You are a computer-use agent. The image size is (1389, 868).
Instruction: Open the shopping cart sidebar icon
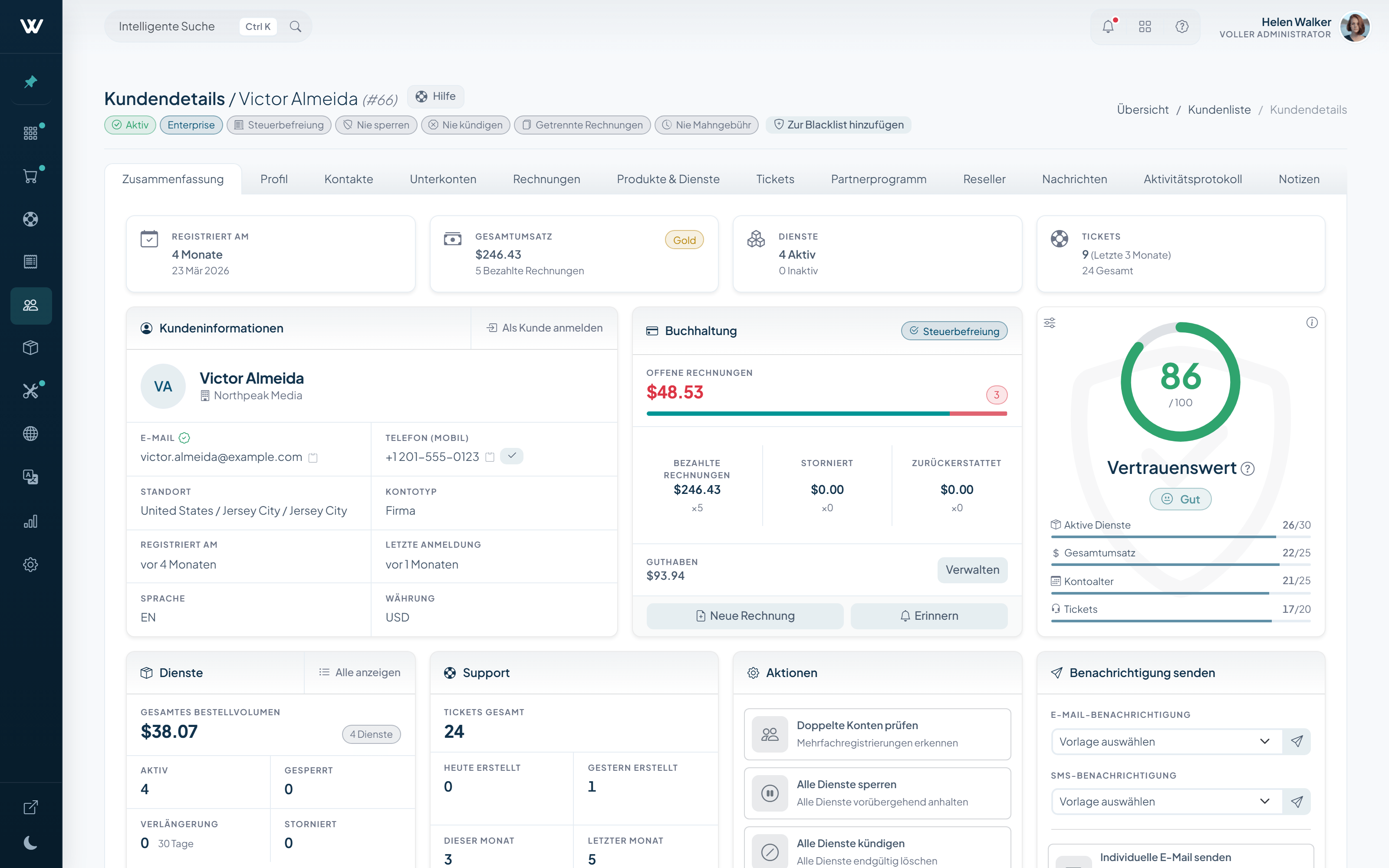click(x=31, y=176)
